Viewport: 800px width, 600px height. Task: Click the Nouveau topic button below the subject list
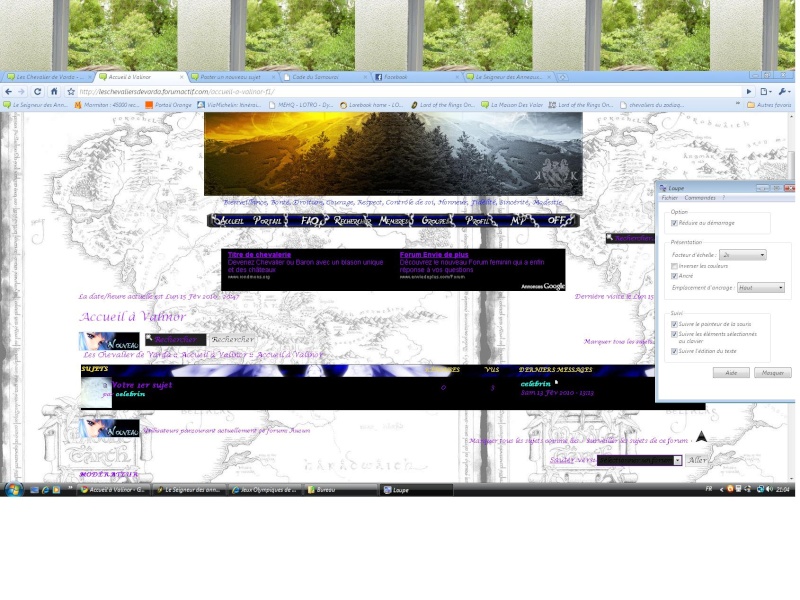coord(109,429)
